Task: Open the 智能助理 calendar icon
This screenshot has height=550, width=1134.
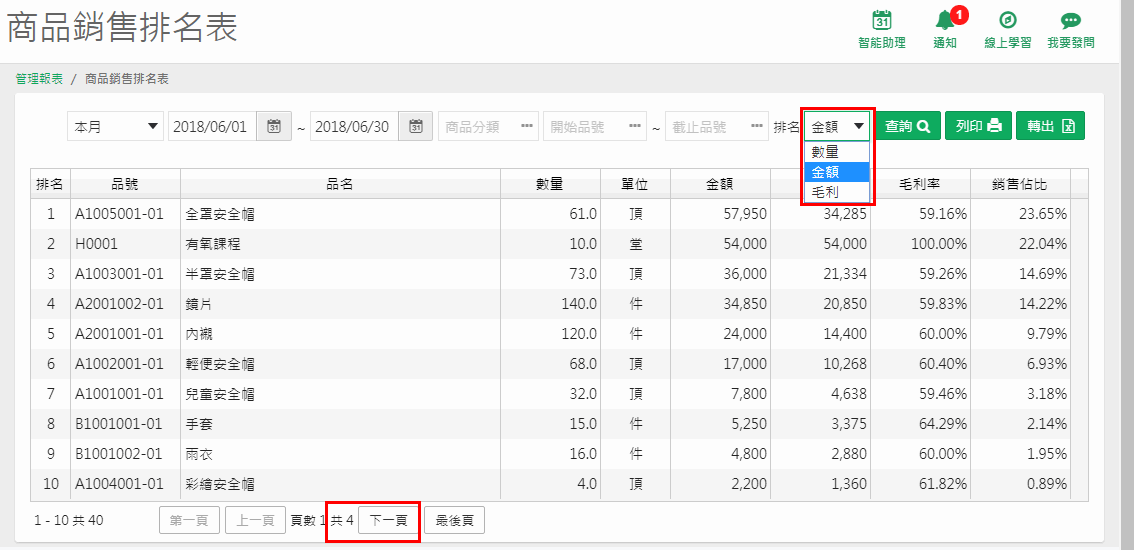Action: pos(882,20)
